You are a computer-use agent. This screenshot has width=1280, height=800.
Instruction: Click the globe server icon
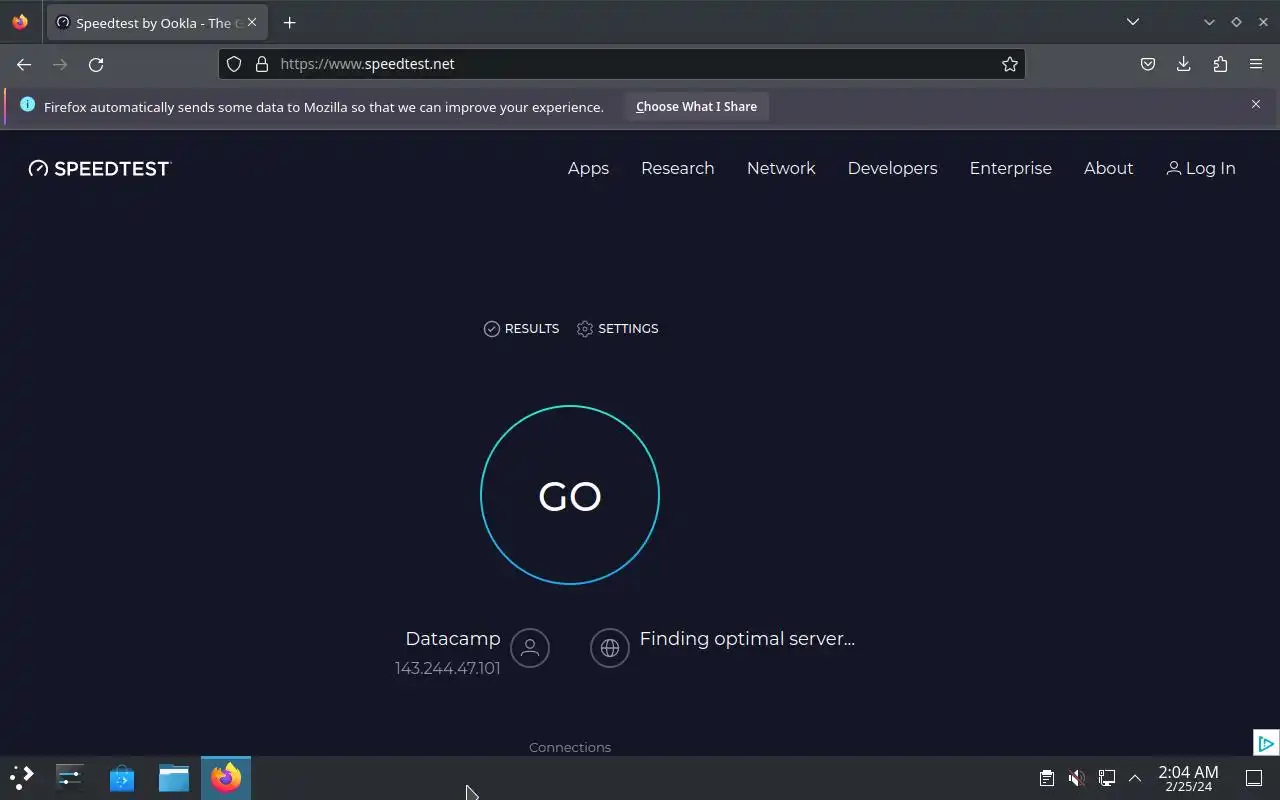(610, 648)
